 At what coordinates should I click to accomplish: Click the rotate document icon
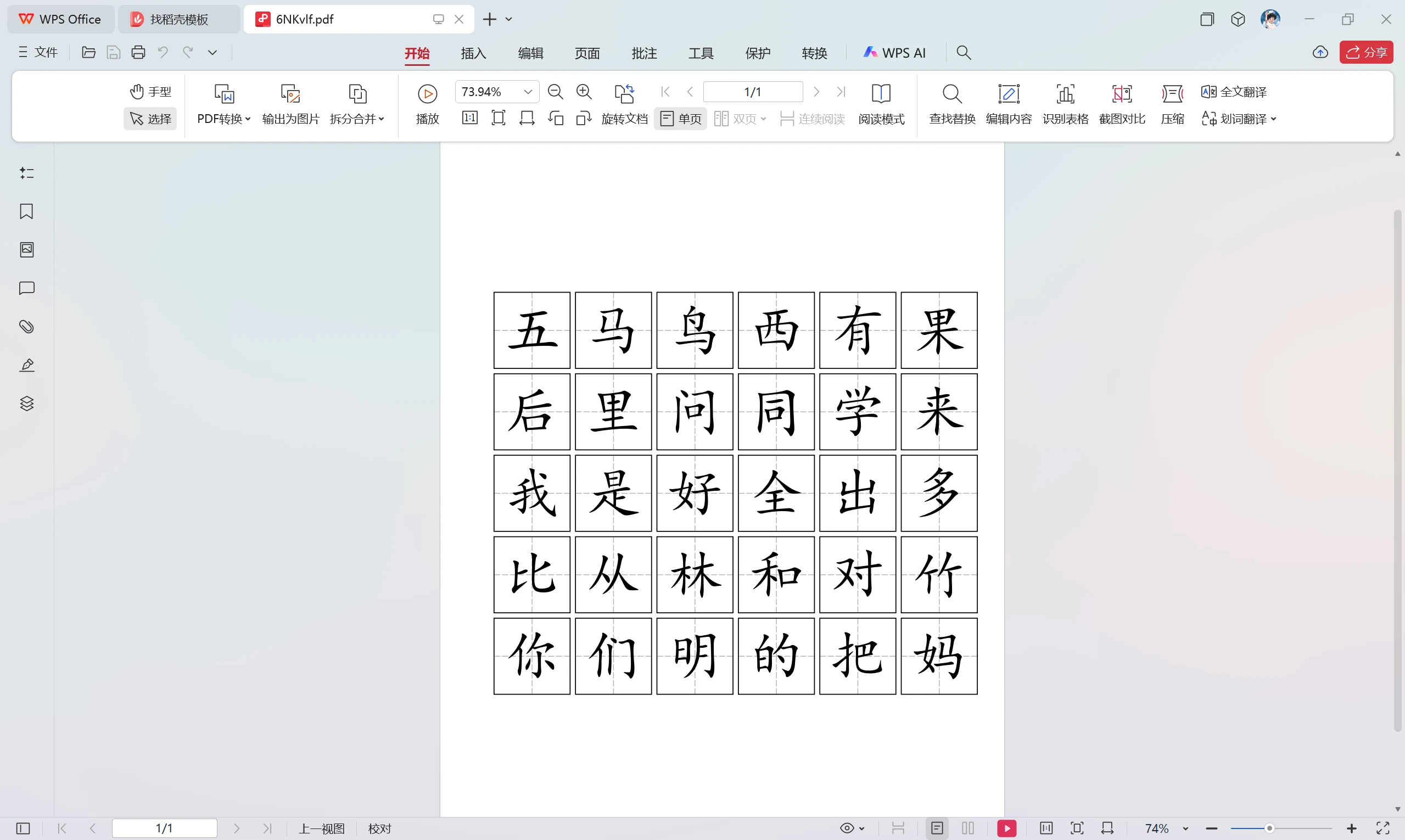tap(624, 93)
